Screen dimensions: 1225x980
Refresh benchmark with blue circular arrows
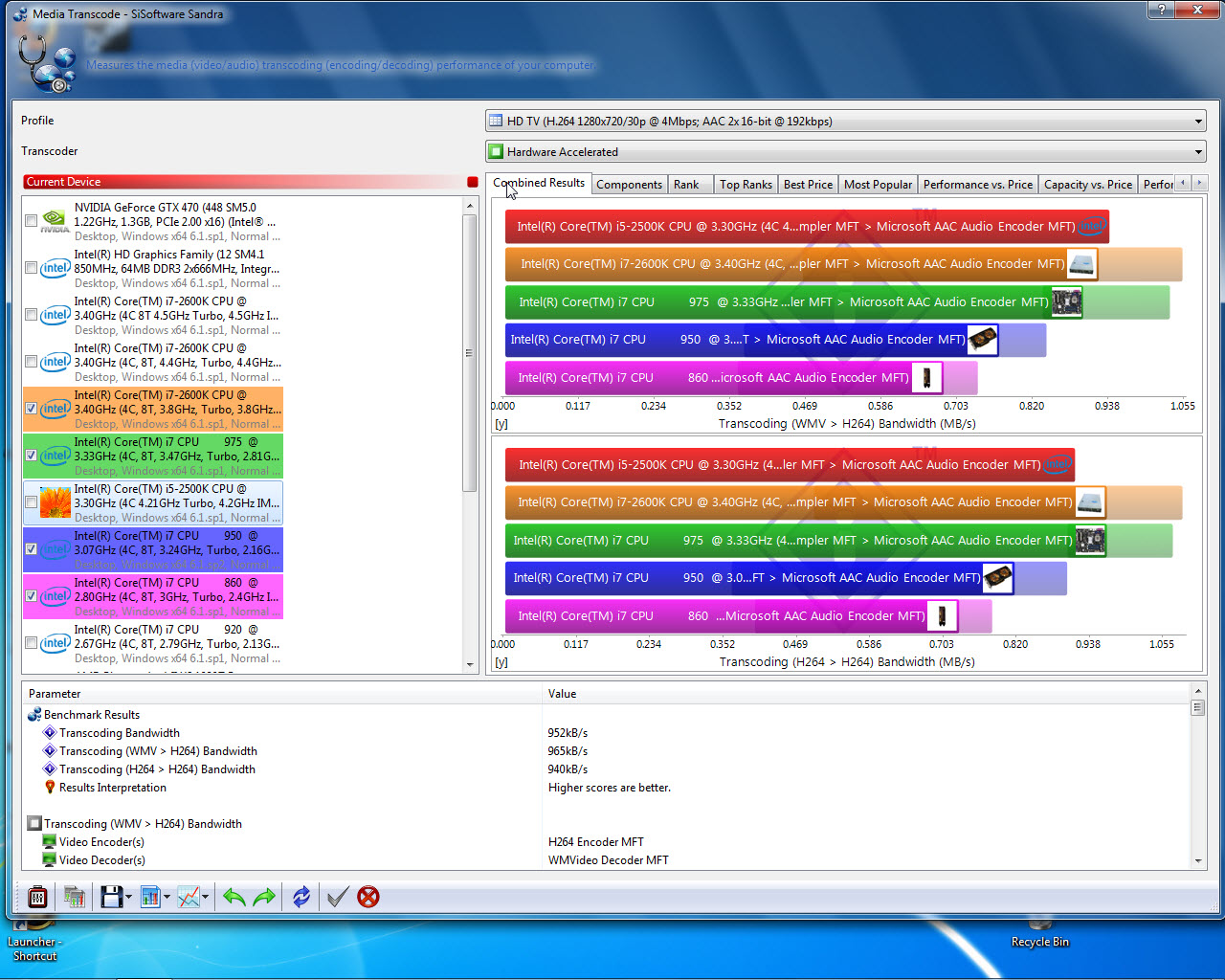click(301, 897)
